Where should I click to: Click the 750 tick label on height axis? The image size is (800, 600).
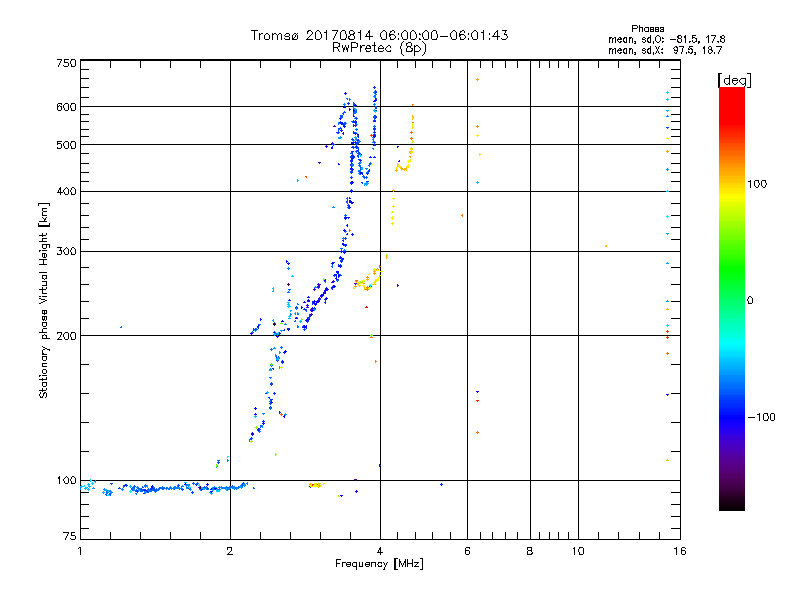(x=66, y=63)
